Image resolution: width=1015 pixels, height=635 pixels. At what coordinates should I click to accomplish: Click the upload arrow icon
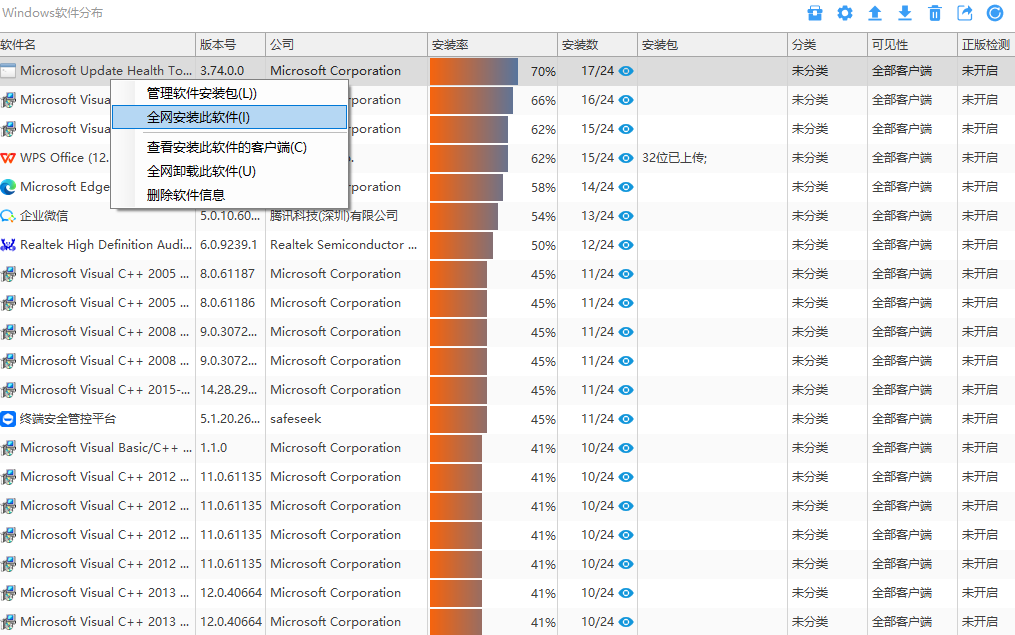click(x=875, y=13)
